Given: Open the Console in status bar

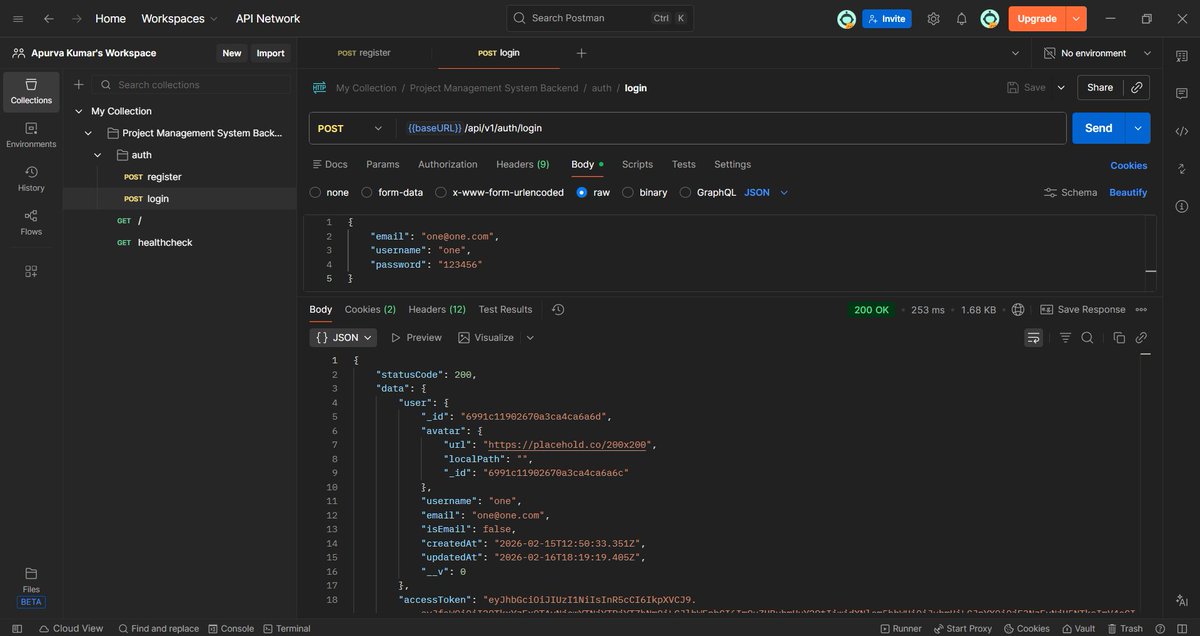Looking at the screenshot, I should pyautogui.click(x=231, y=628).
